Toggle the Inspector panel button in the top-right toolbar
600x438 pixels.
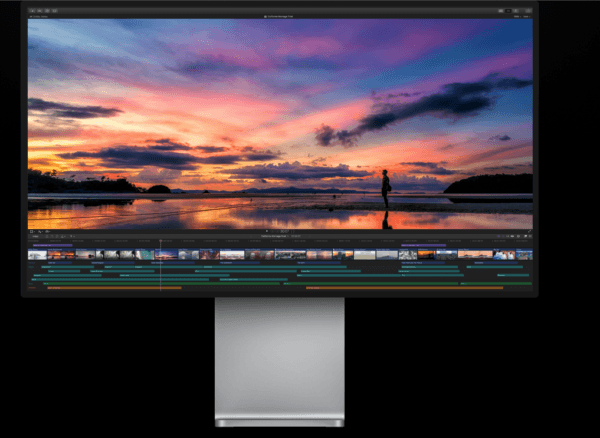(515, 11)
